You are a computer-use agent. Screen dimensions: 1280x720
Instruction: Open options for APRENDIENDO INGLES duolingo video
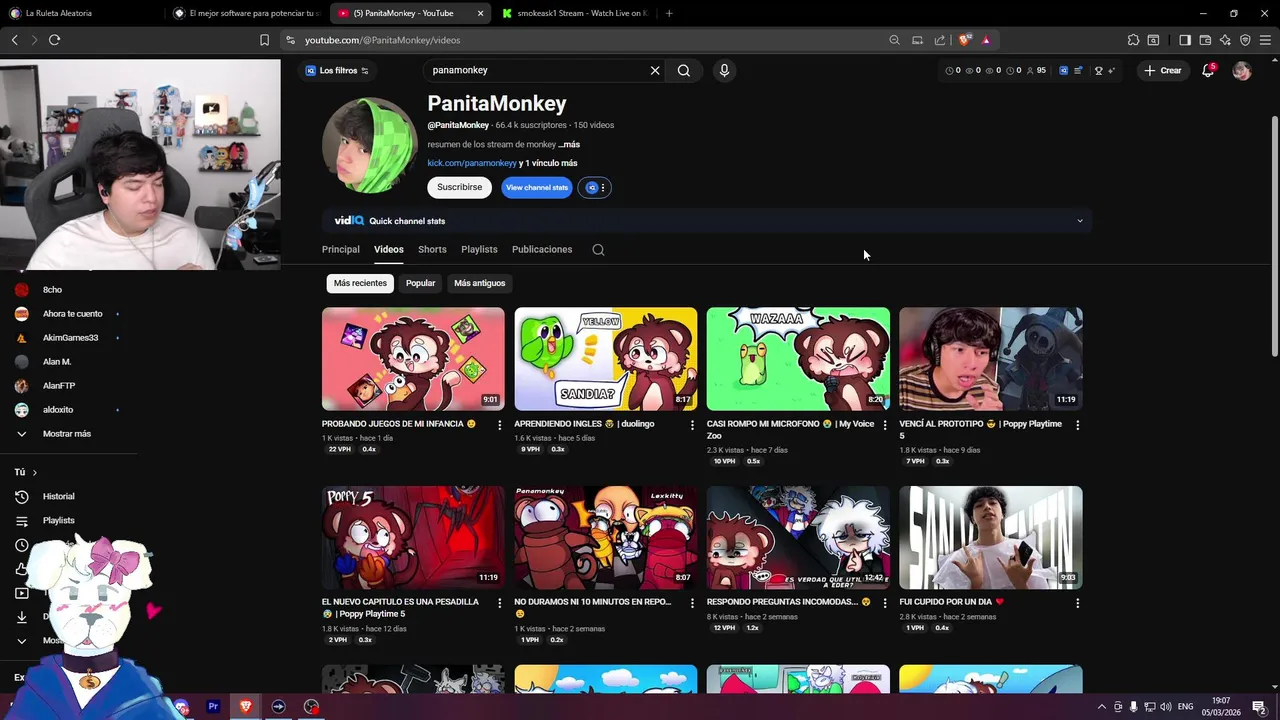pos(692,425)
